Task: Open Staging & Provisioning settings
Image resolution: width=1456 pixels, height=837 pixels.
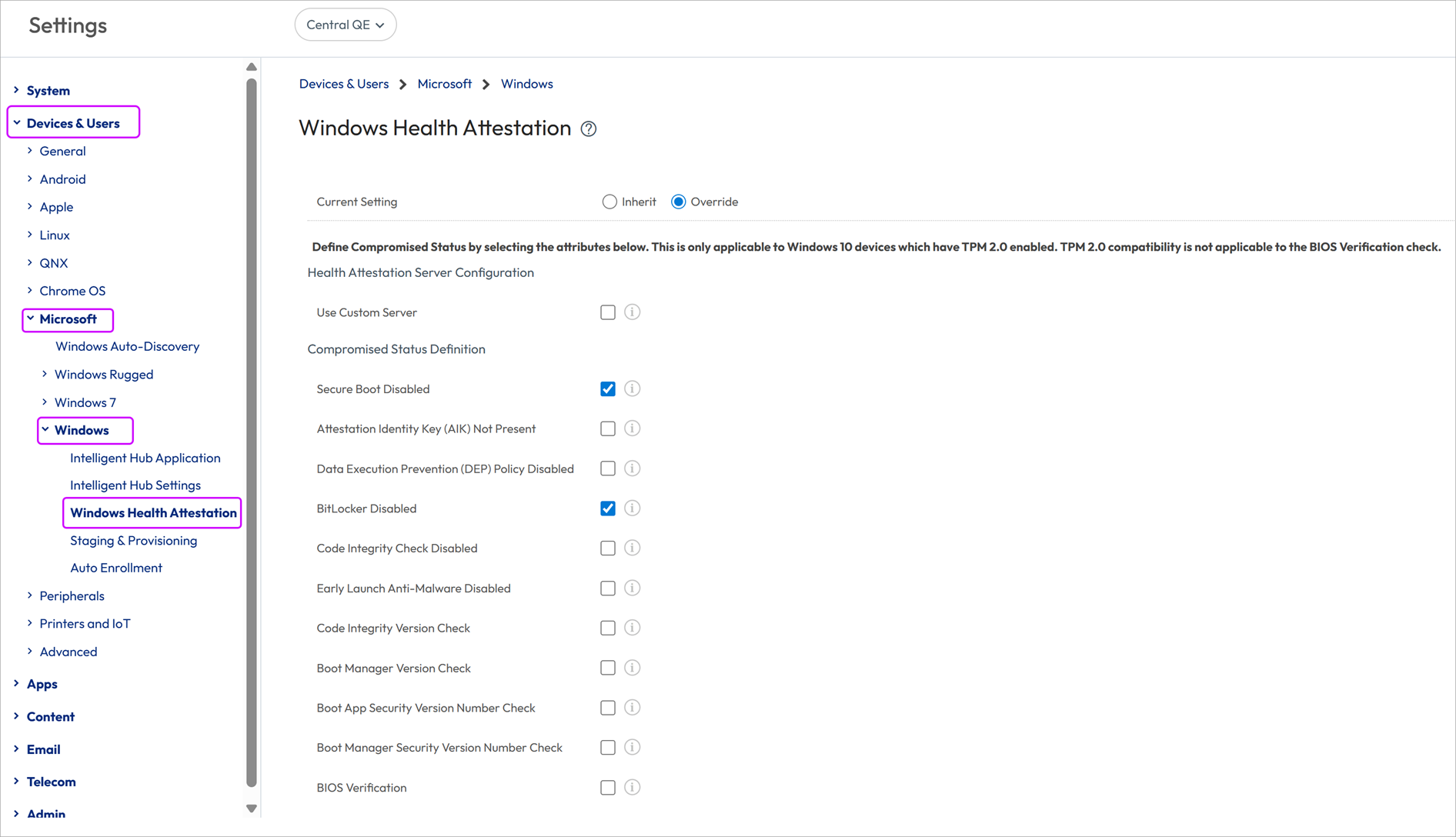Action: [134, 541]
